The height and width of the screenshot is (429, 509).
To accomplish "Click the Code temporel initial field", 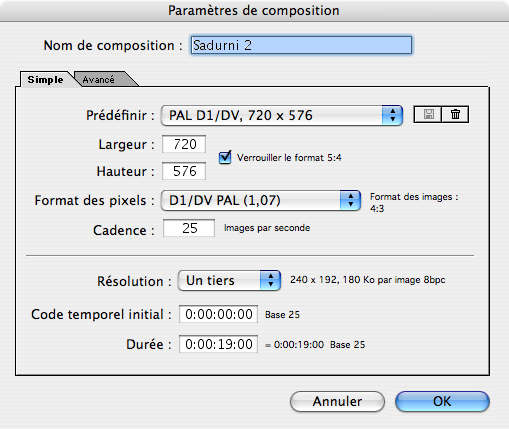I will 218,314.
